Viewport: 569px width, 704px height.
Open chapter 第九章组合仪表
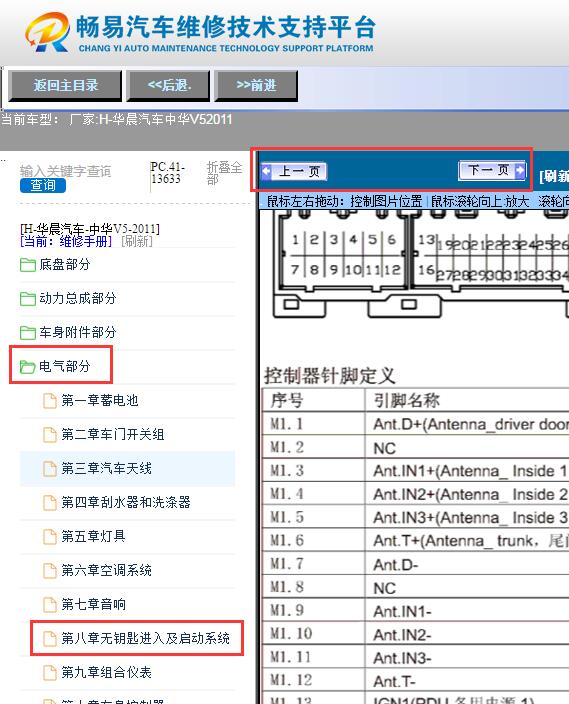click(x=106, y=672)
